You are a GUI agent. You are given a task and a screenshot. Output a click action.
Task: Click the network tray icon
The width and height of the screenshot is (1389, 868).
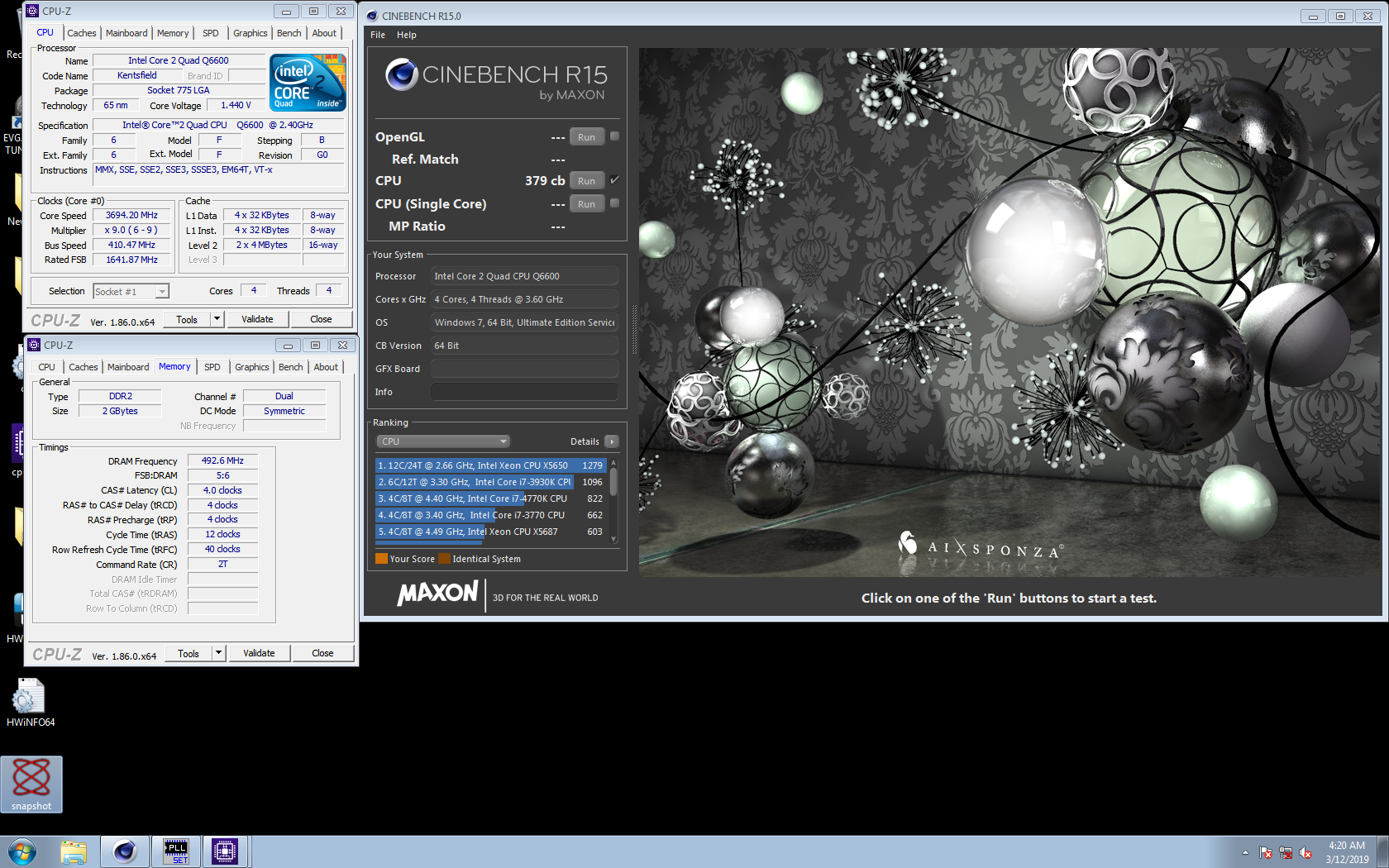point(1286,852)
